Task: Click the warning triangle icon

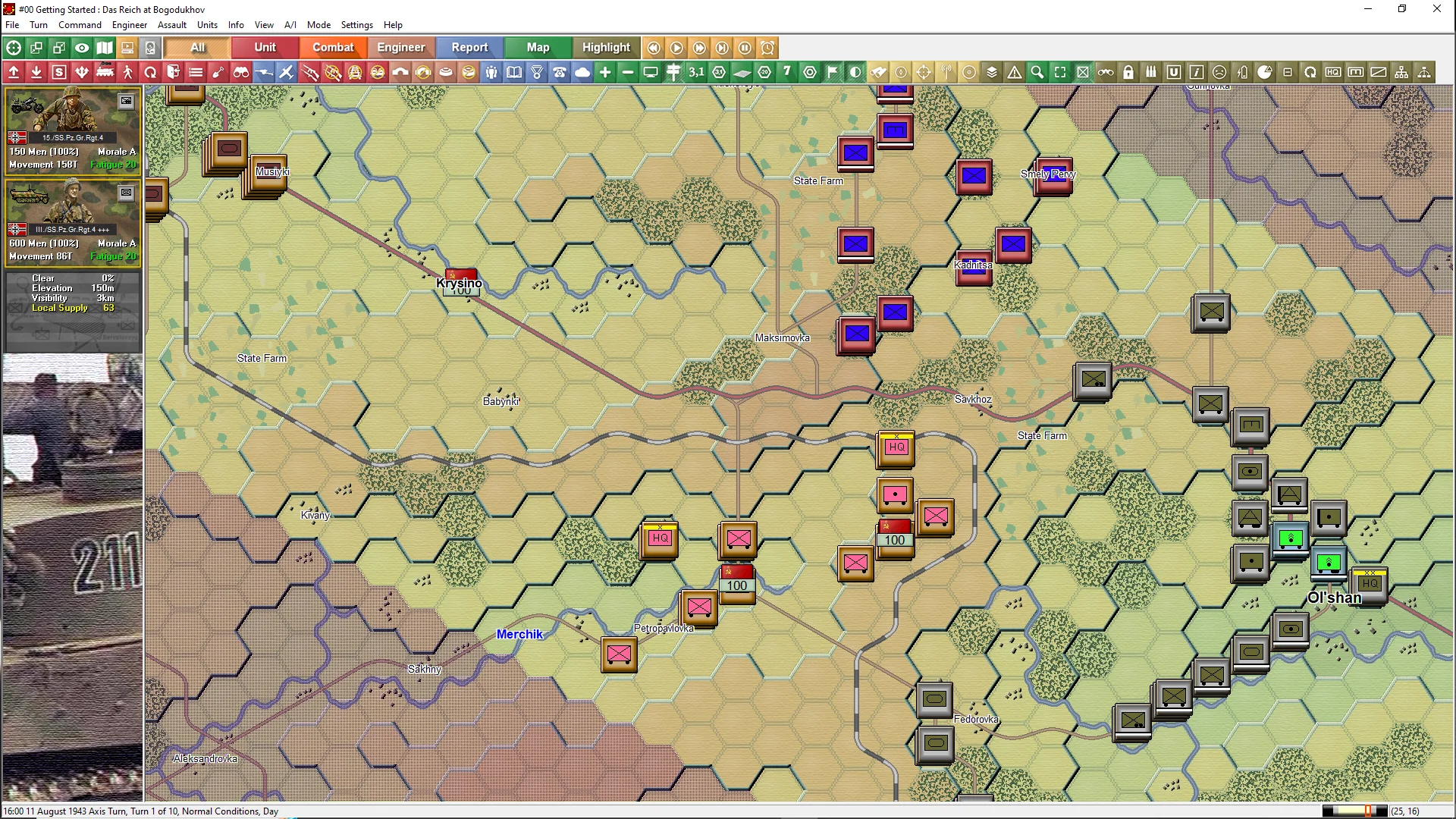Action: click(1015, 72)
